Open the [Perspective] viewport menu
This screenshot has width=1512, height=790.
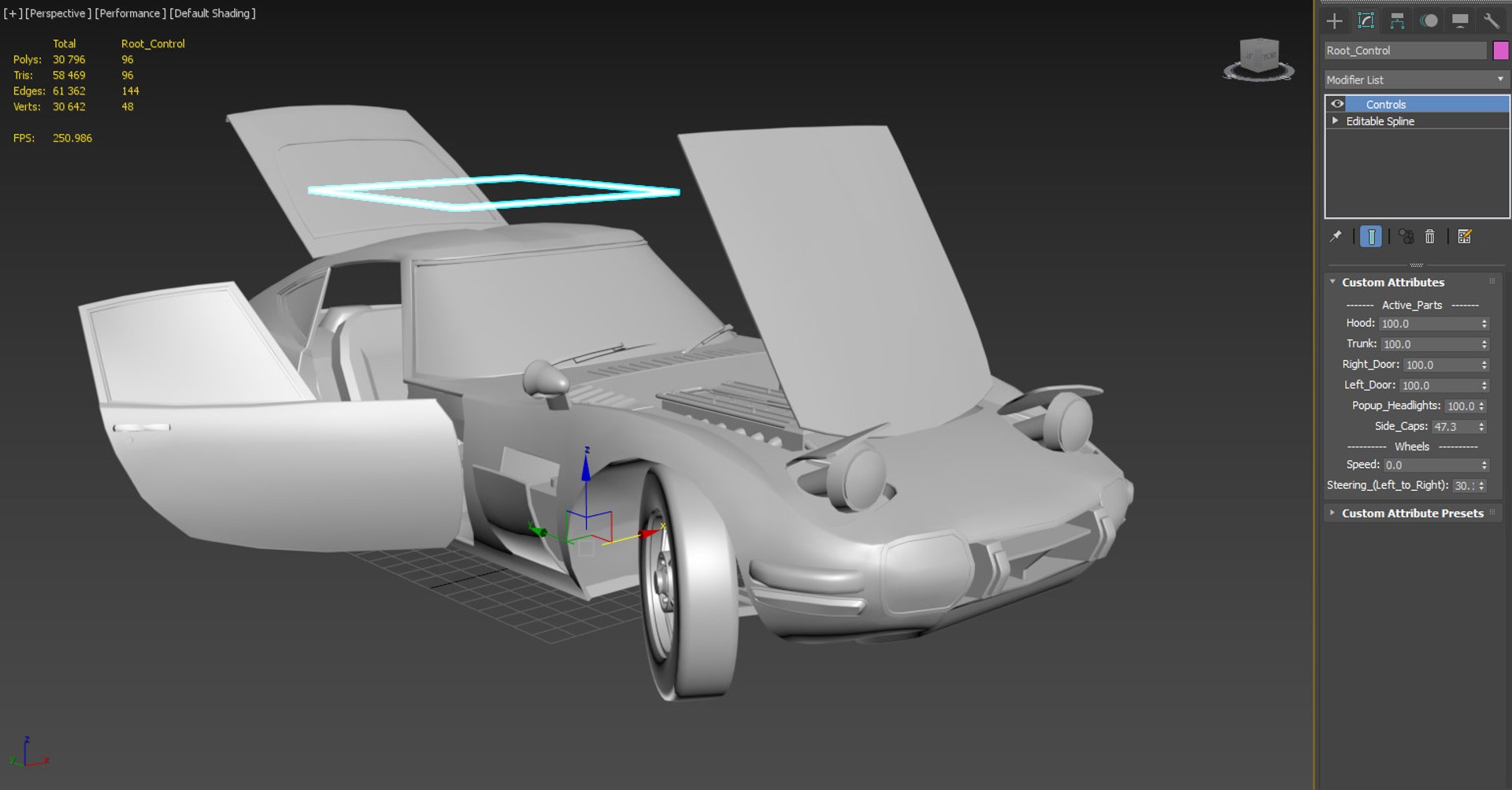pos(57,13)
